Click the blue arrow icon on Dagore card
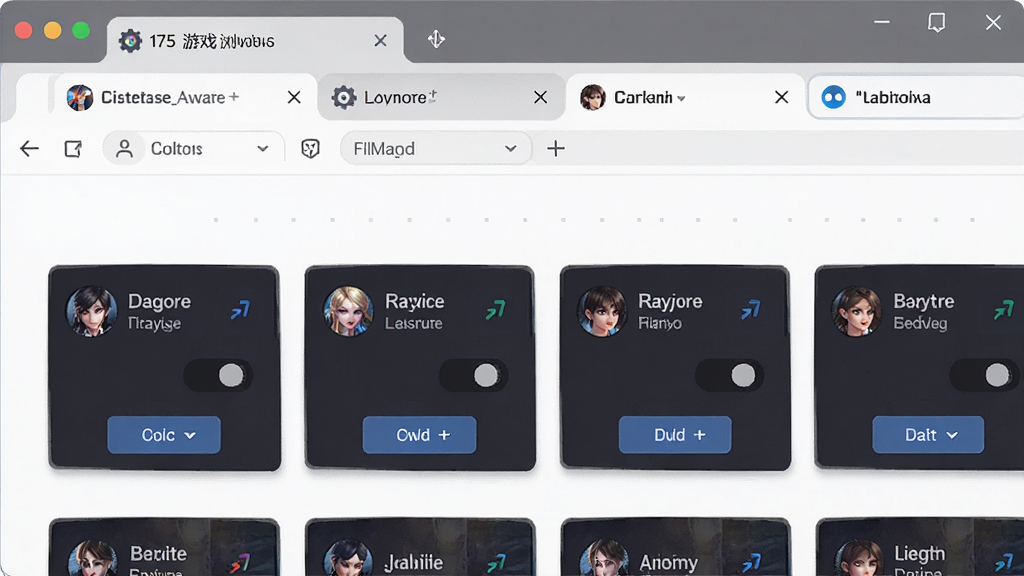1024x576 pixels. [x=240, y=310]
